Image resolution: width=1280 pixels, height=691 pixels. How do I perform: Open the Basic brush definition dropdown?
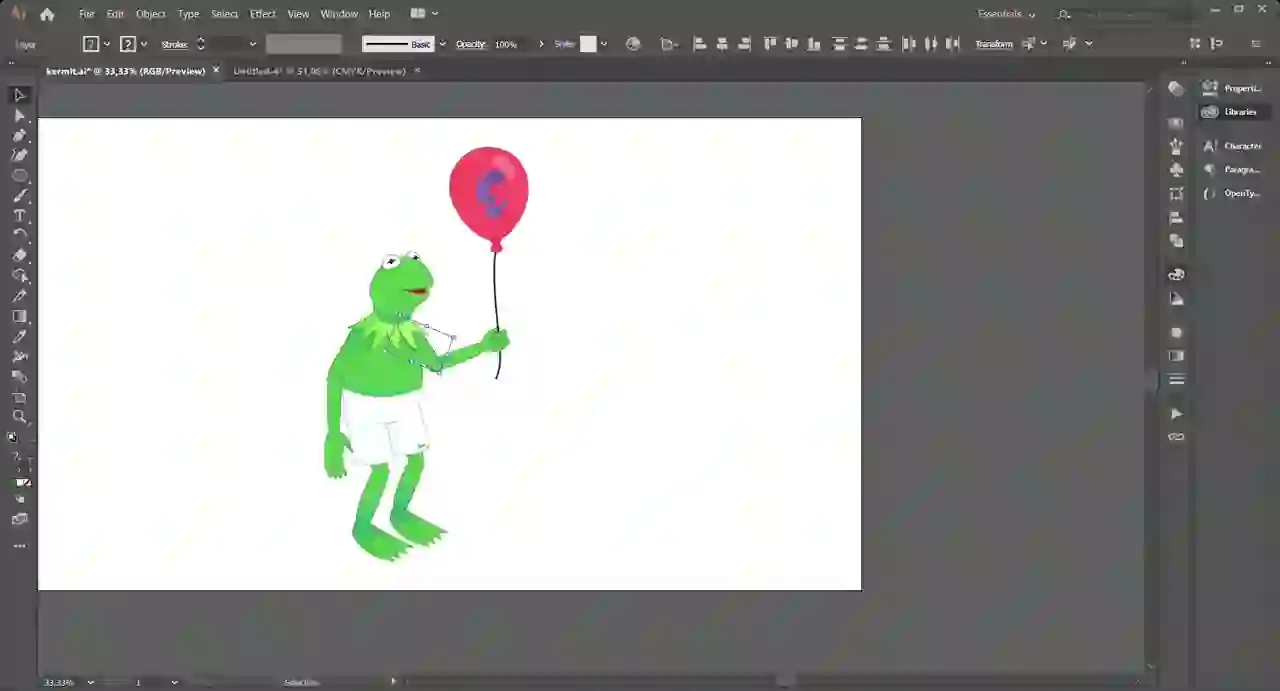[x=442, y=44]
